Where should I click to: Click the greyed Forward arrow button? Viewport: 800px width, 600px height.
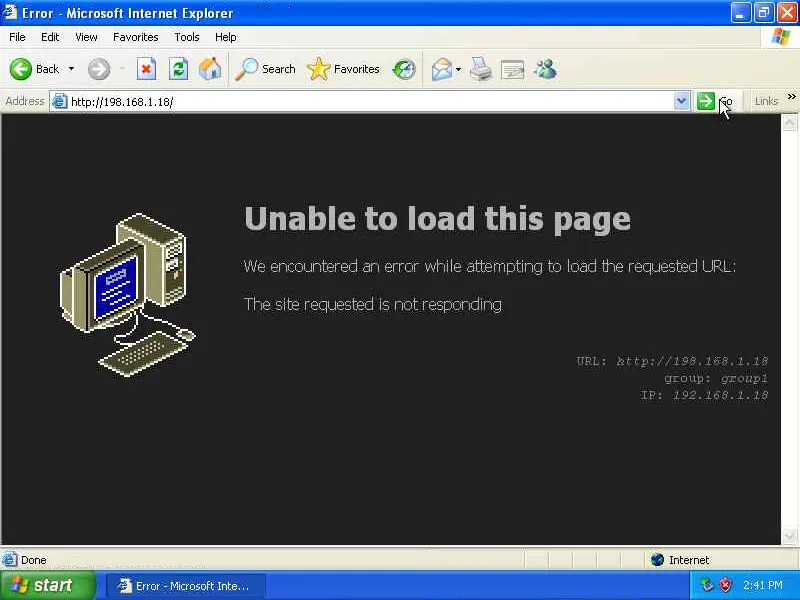(x=98, y=69)
